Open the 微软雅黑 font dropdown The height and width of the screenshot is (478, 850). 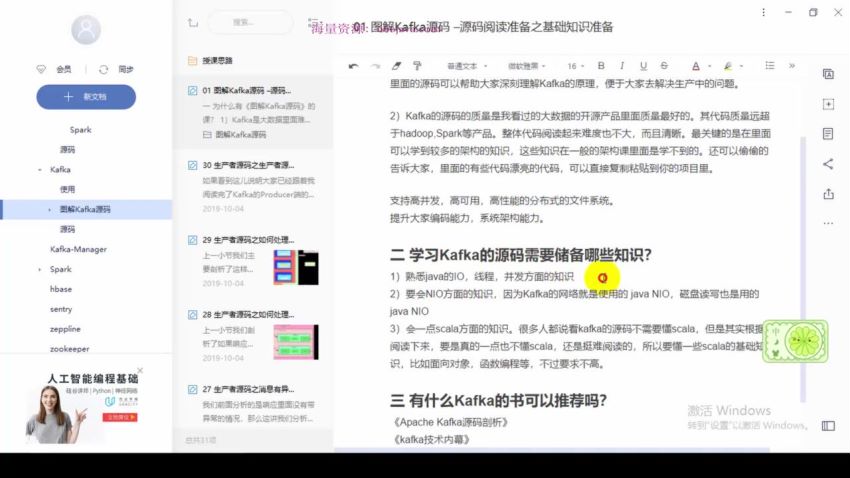[526, 66]
